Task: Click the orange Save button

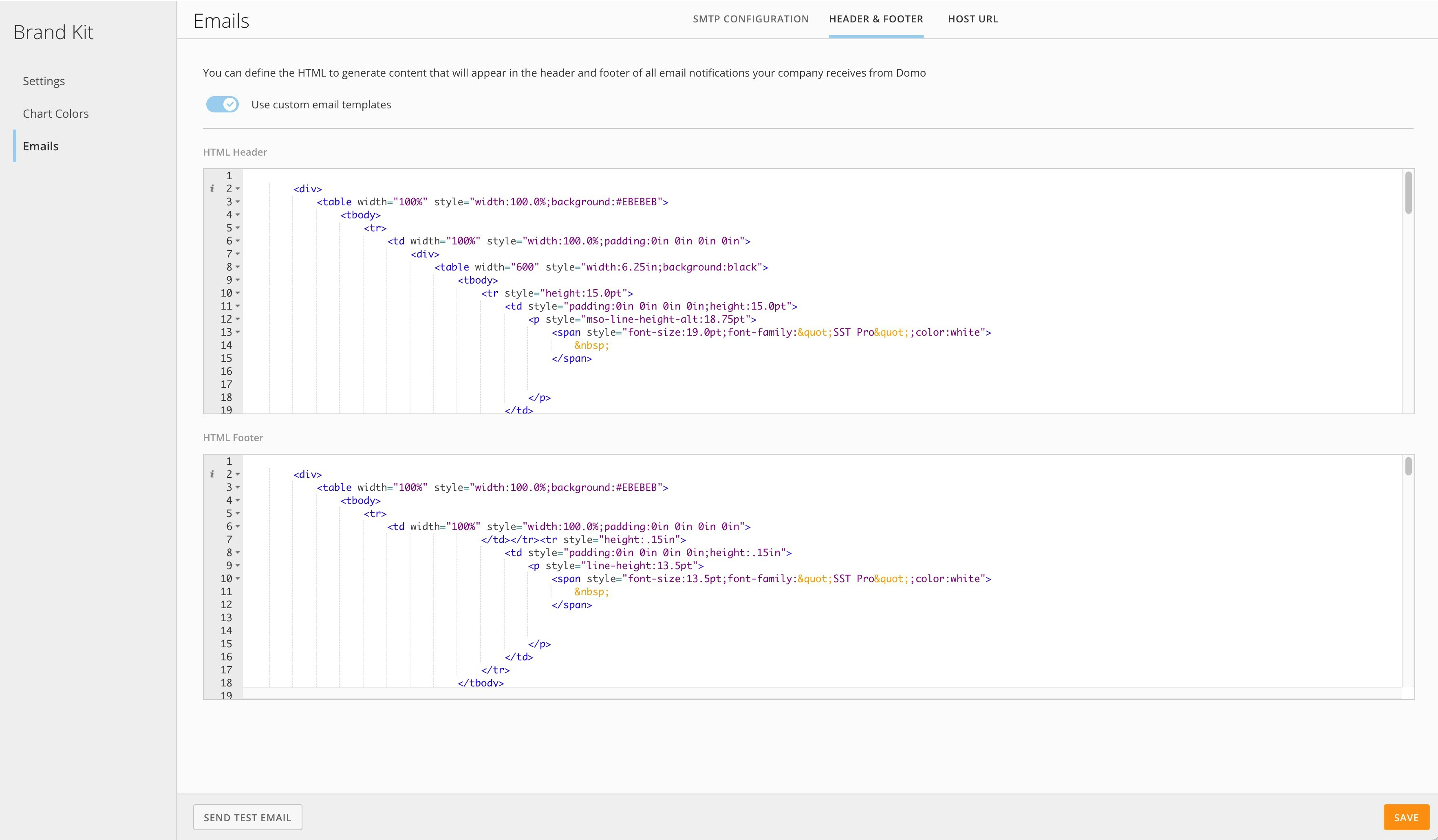Action: click(x=1405, y=817)
